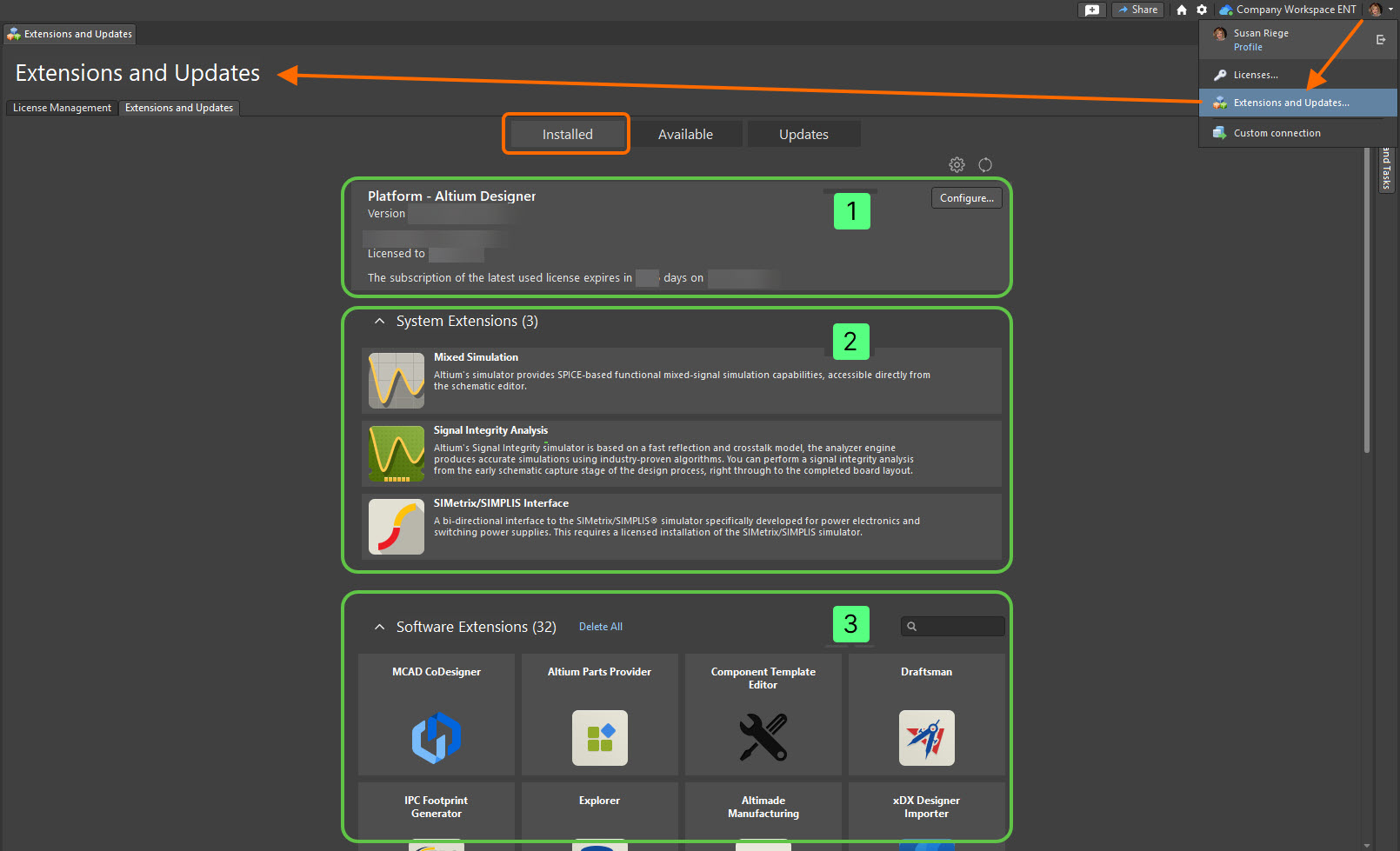The image size is (1400, 851).
Task: Click the Susan Riege user name
Action: coord(1261,33)
